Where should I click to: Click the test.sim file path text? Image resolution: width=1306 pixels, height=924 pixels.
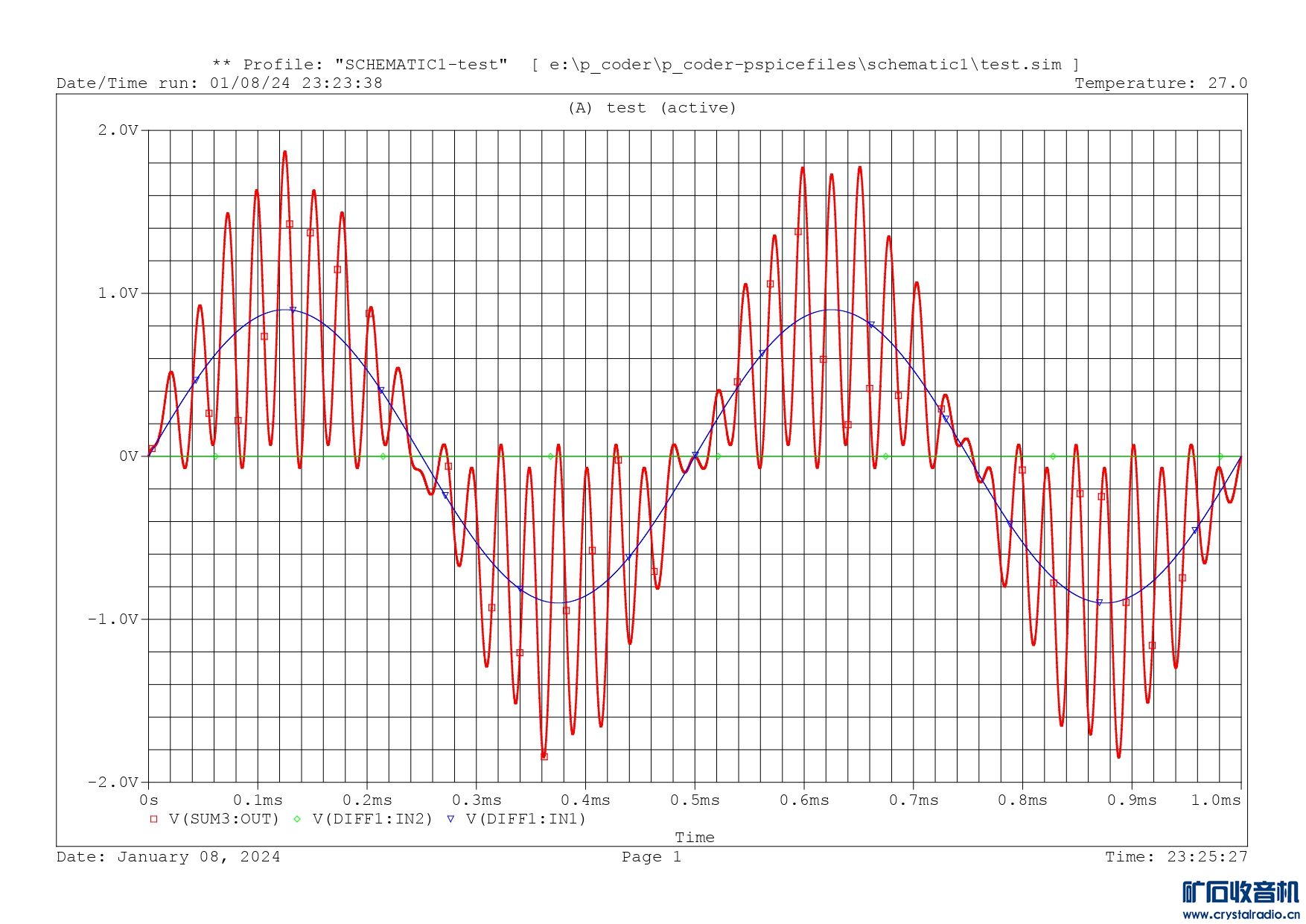click(x=805, y=65)
